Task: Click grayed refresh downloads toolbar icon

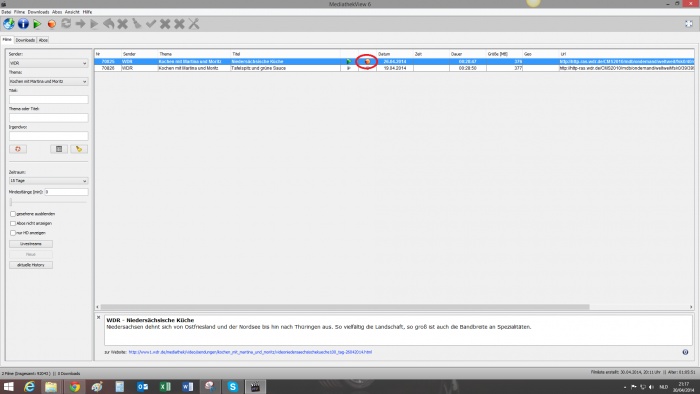Action: (x=66, y=24)
